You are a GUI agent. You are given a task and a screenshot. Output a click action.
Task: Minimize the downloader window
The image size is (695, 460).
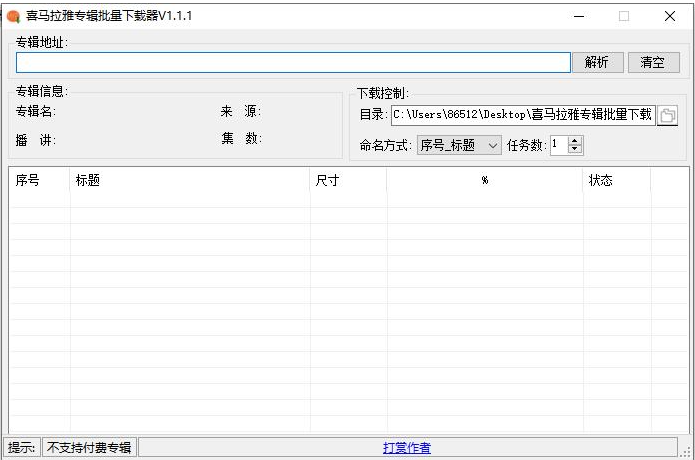point(578,16)
